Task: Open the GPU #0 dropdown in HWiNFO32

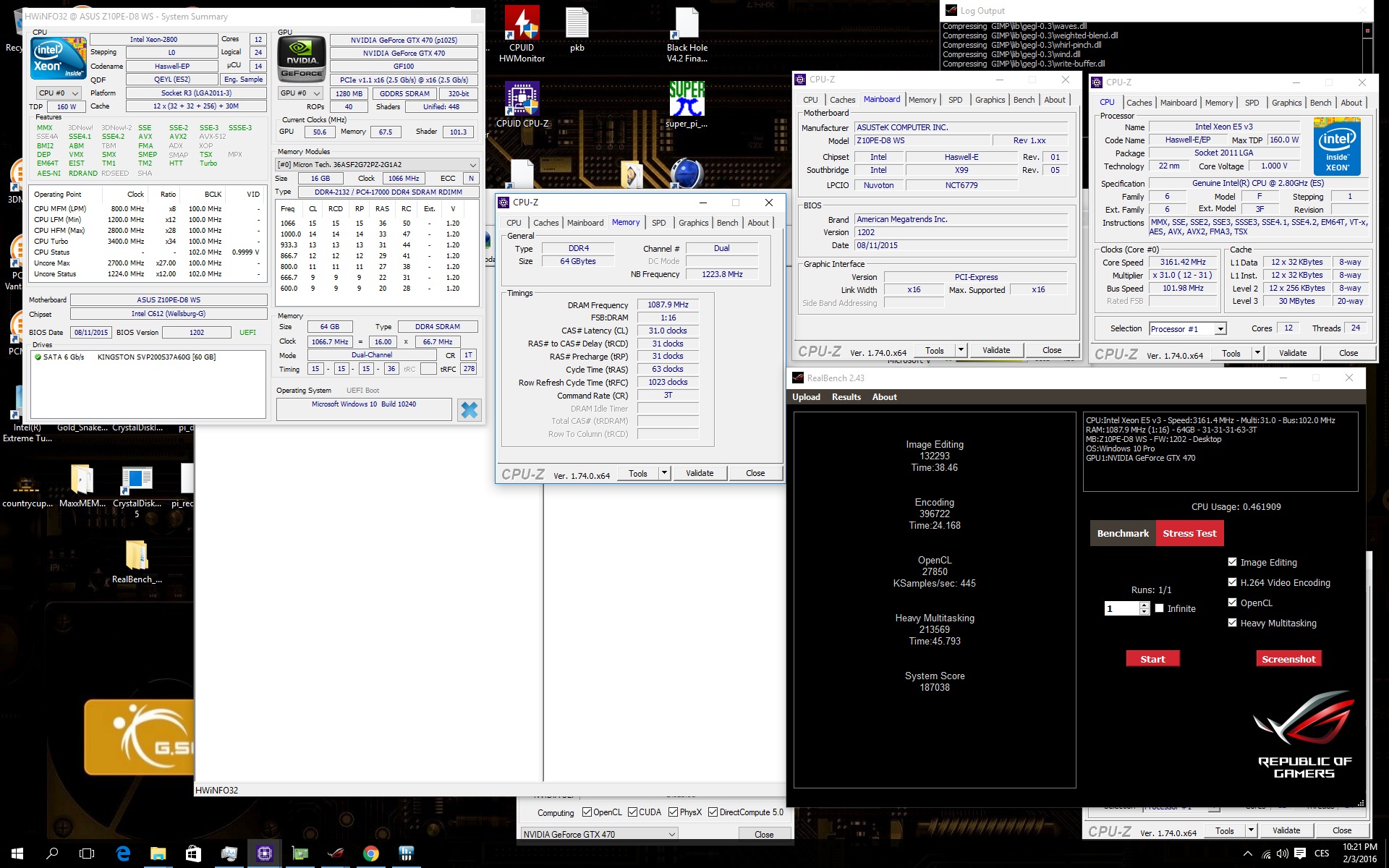Action: point(301,93)
